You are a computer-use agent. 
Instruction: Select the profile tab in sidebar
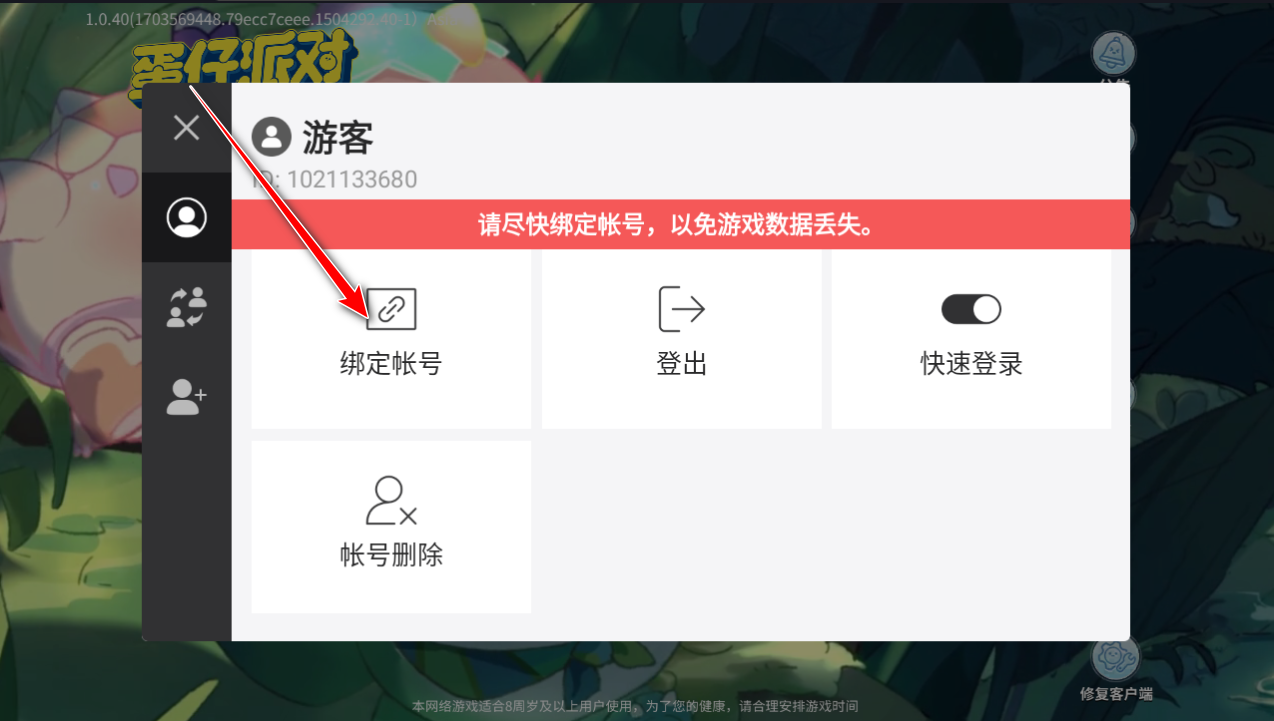click(x=186, y=218)
